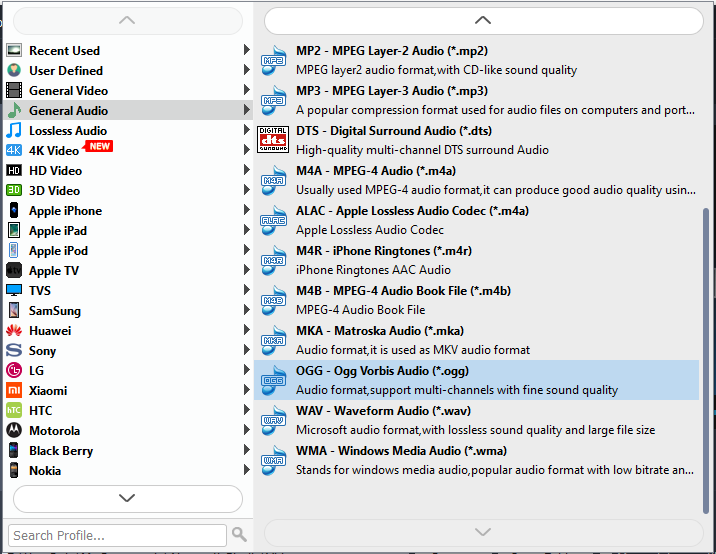The image size is (716, 554).
Task: Open the Black Berry category
Action: (x=128, y=450)
